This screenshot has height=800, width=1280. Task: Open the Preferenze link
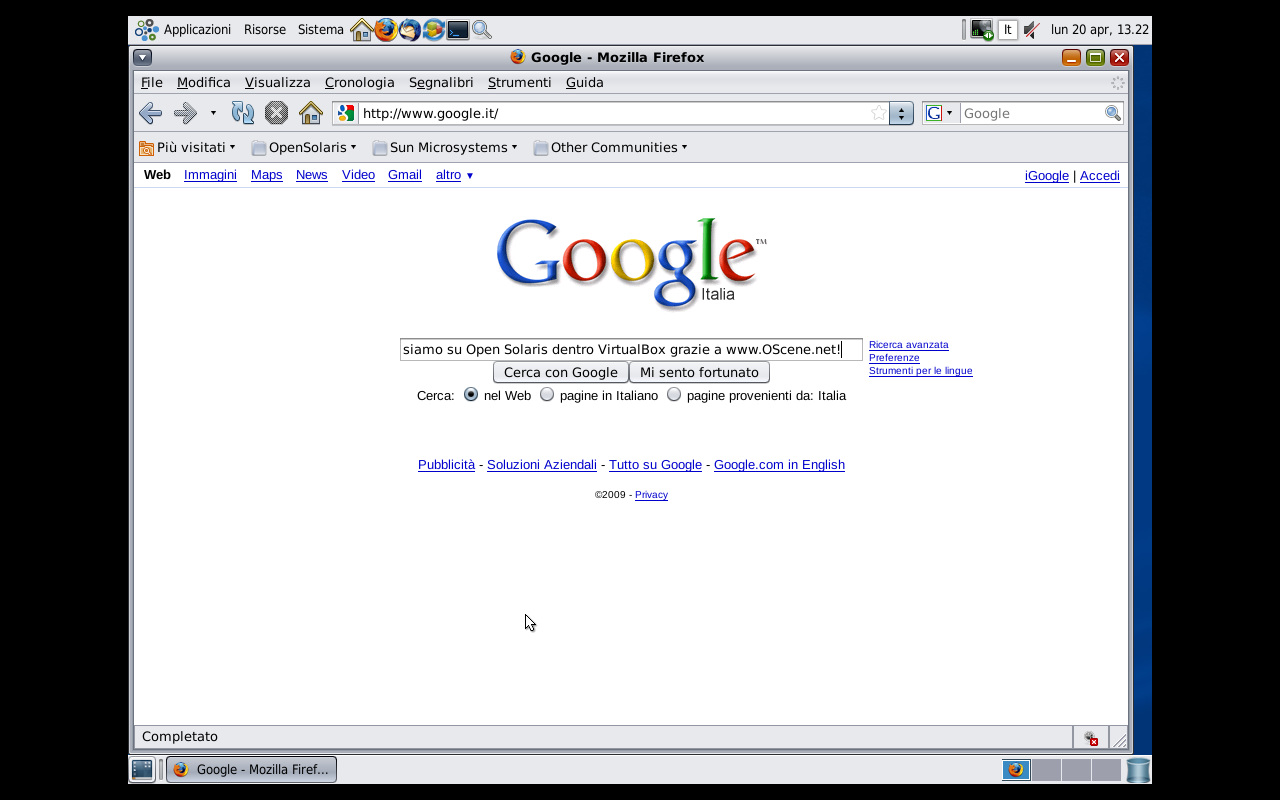coord(894,358)
